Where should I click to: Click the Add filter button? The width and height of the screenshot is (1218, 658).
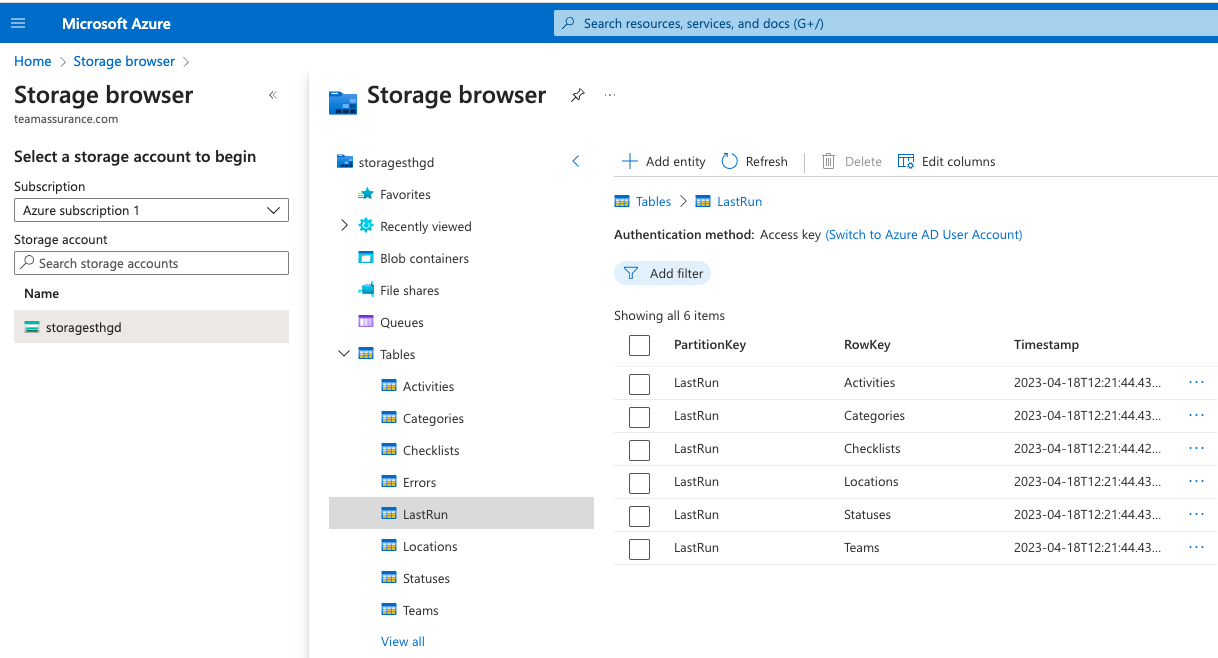(663, 273)
